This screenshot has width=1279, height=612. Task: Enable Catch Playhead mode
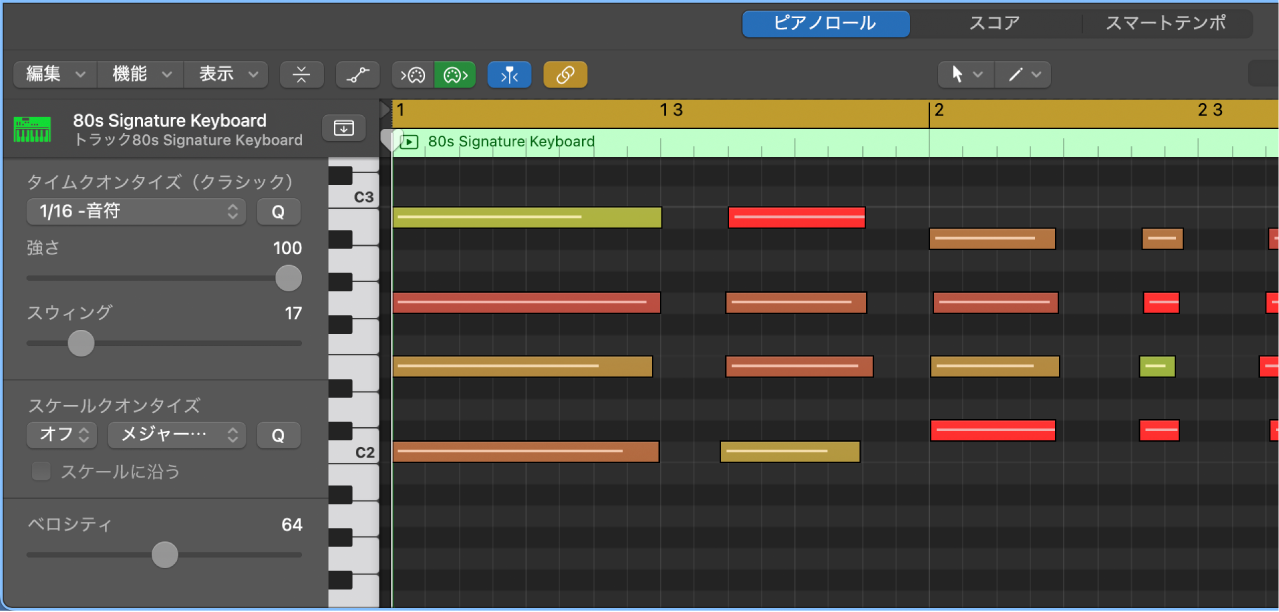click(510, 74)
